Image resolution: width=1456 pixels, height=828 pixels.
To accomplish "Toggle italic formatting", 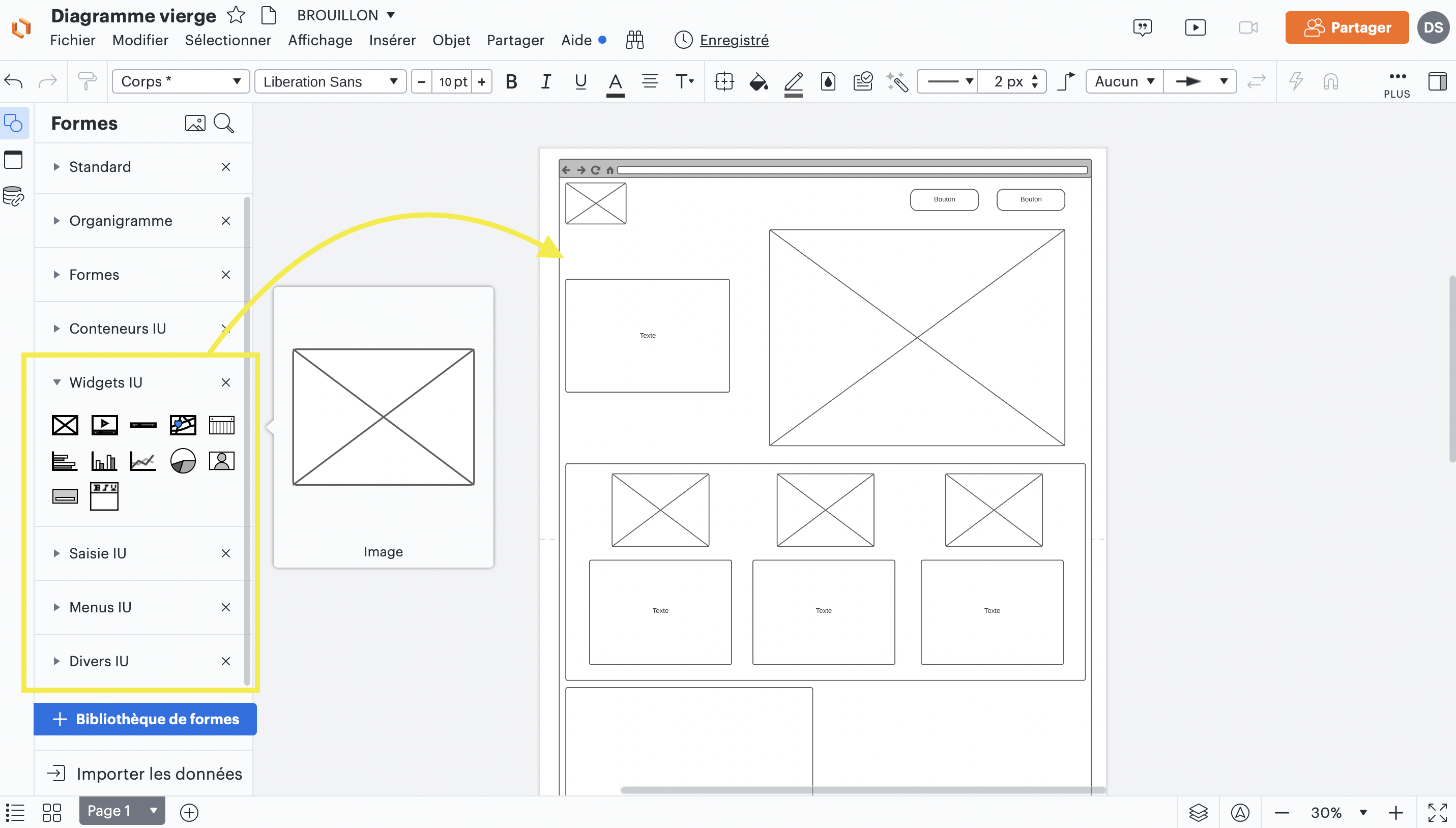I will [x=545, y=81].
